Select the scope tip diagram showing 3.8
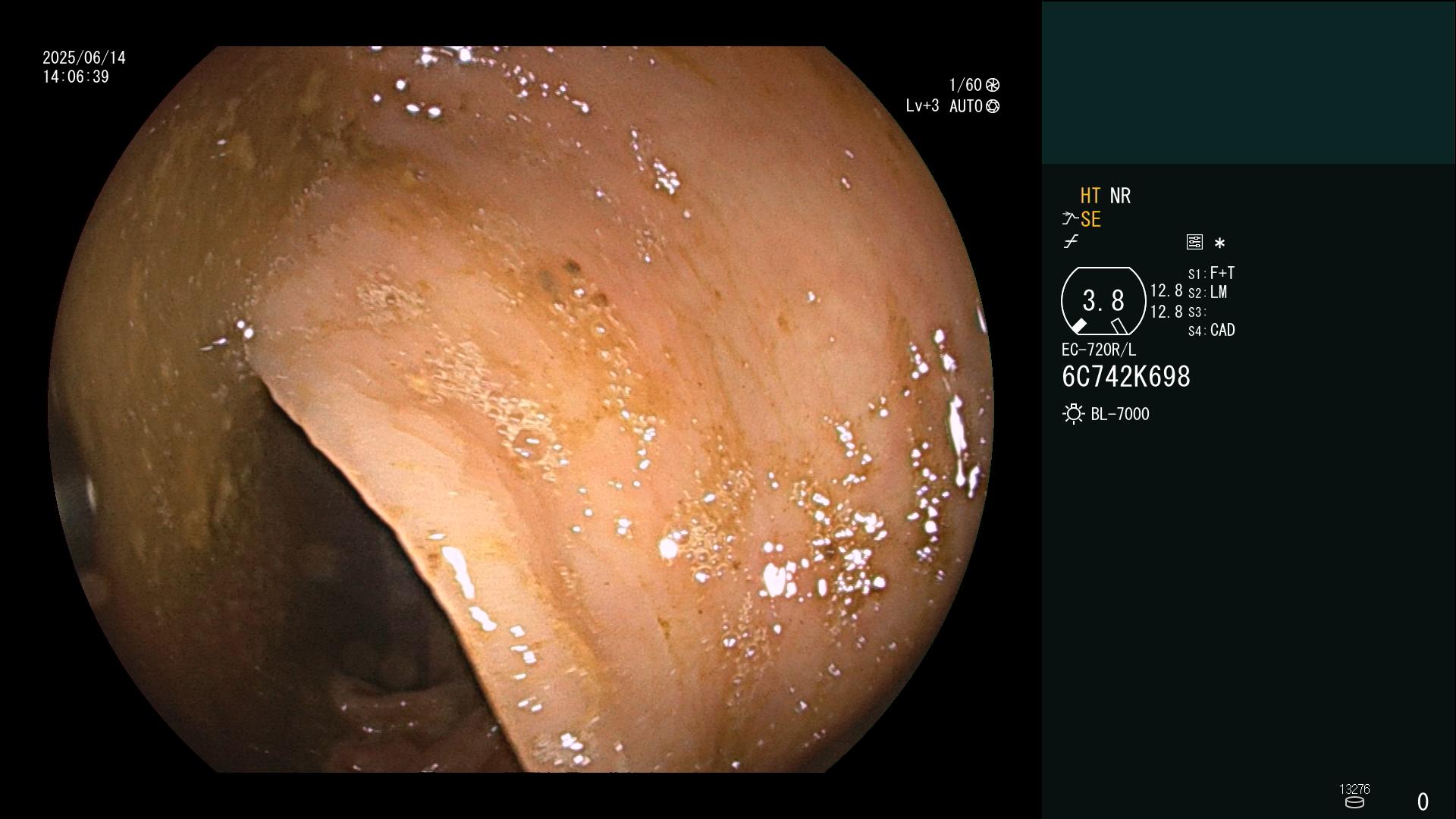This screenshot has height=819, width=1456. [1103, 301]
